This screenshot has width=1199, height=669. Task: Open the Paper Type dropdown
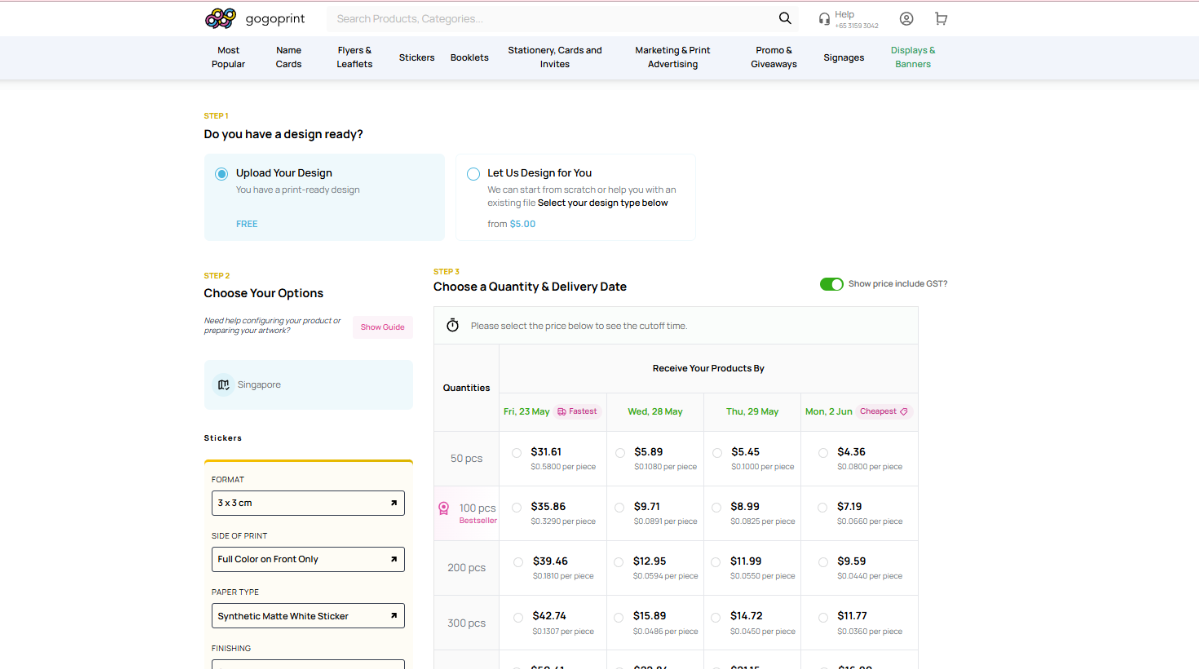point(308,616)
